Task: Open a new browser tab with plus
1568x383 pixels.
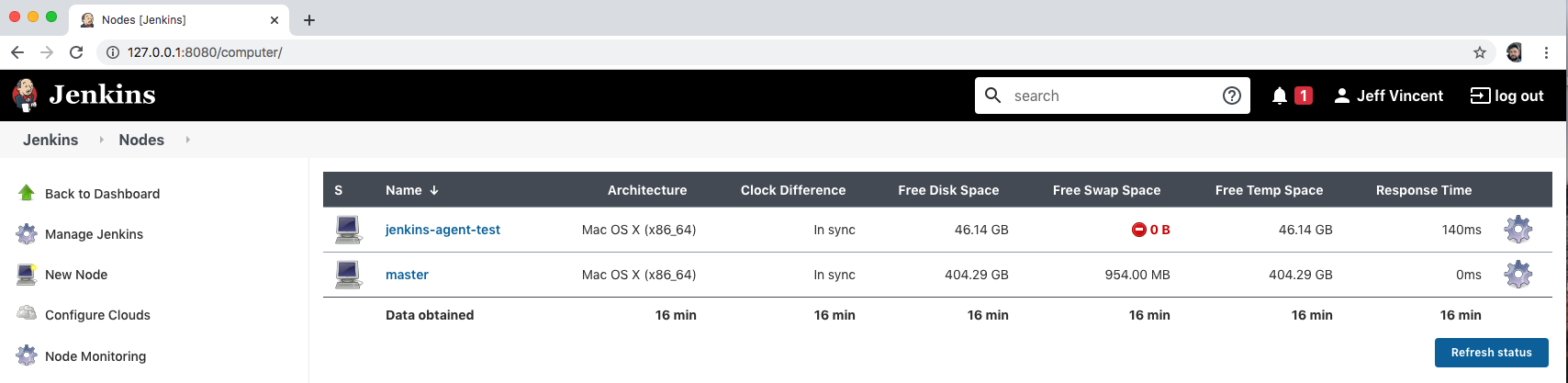Action: click(309, 20)
